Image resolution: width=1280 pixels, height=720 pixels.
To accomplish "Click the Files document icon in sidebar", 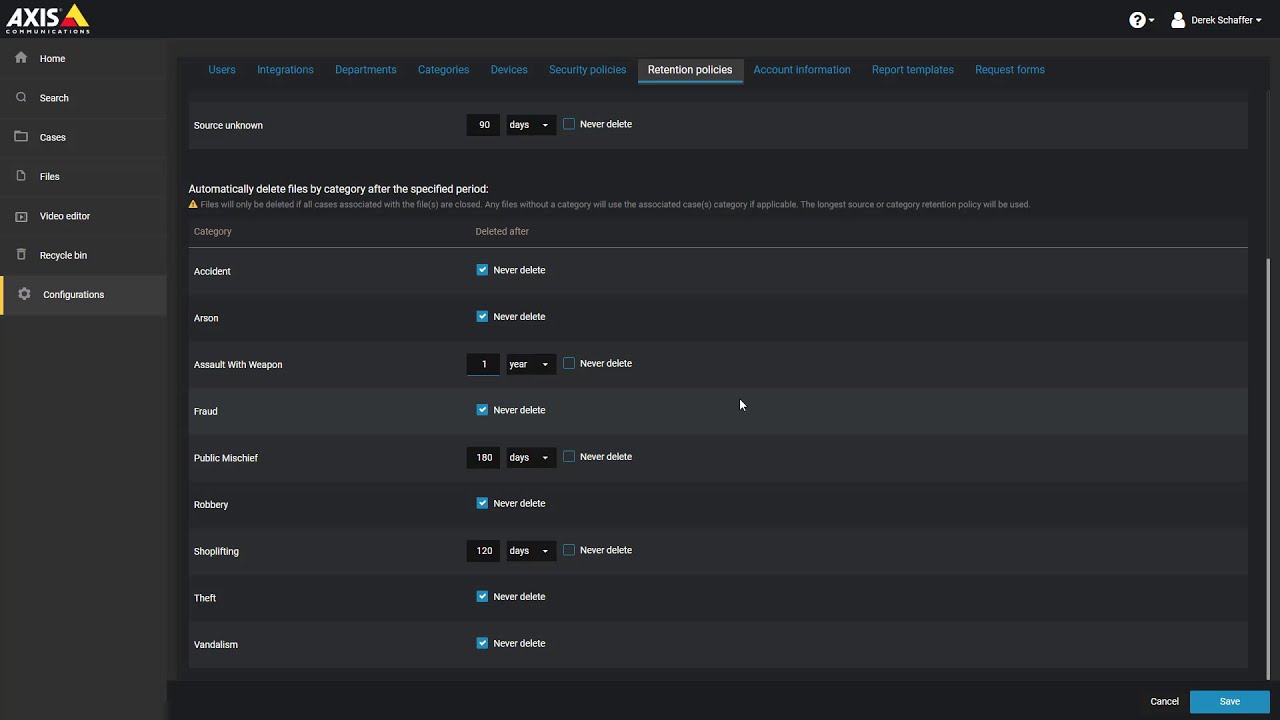I will tap(21, 176).
